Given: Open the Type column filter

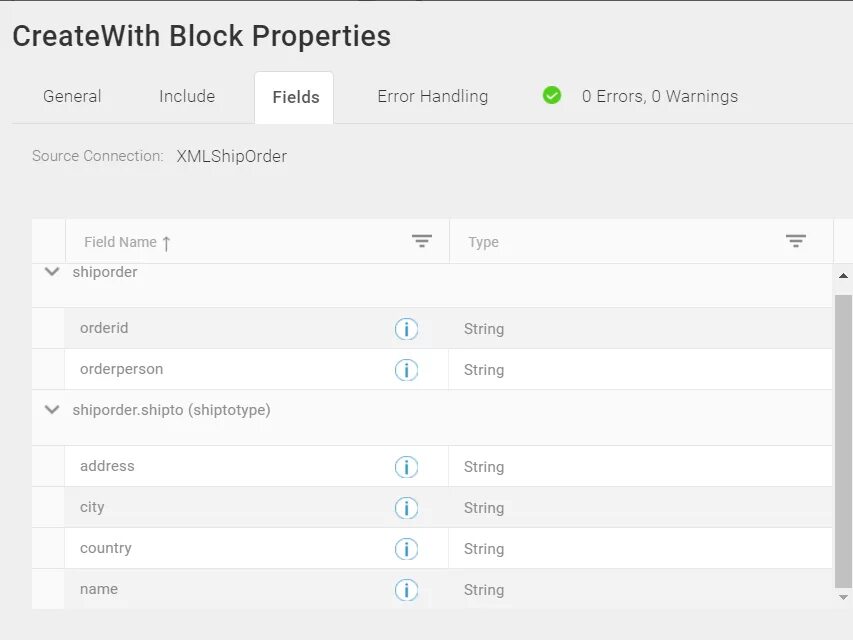Looking at the screenshot, I should pos(796,242).
